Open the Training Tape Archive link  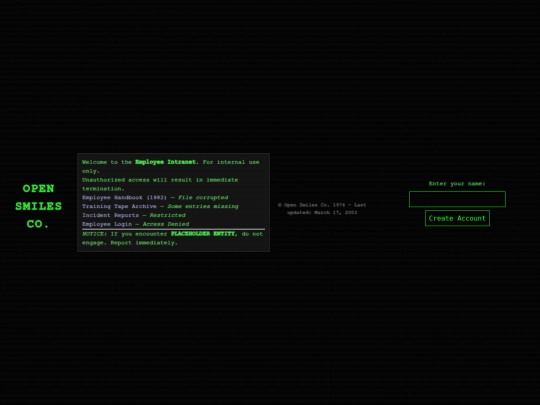(119, 206)
